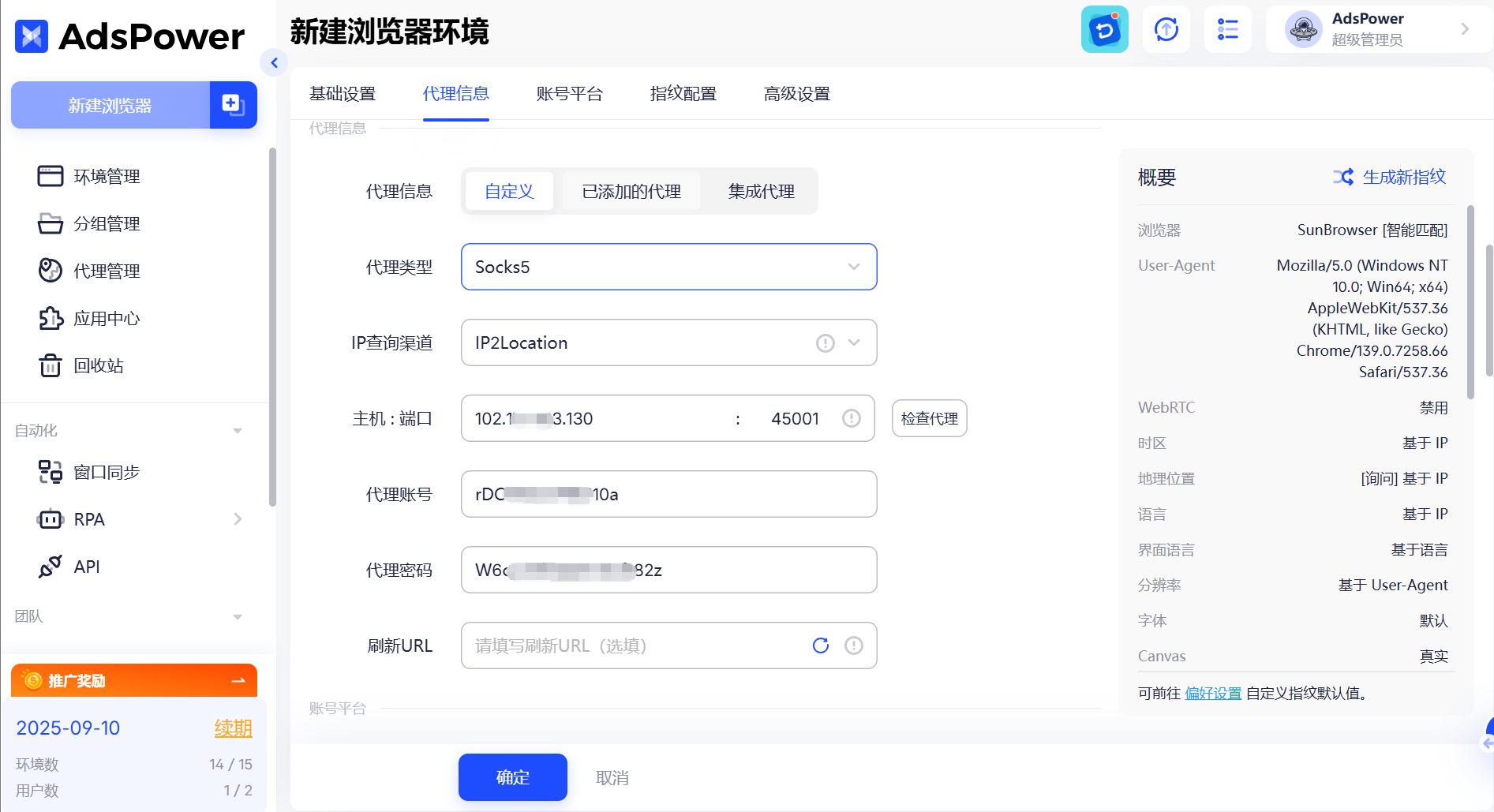Collapse the 自动化 sidebar section
This screenshot has height=812, width=1494.
click(238, 430)
